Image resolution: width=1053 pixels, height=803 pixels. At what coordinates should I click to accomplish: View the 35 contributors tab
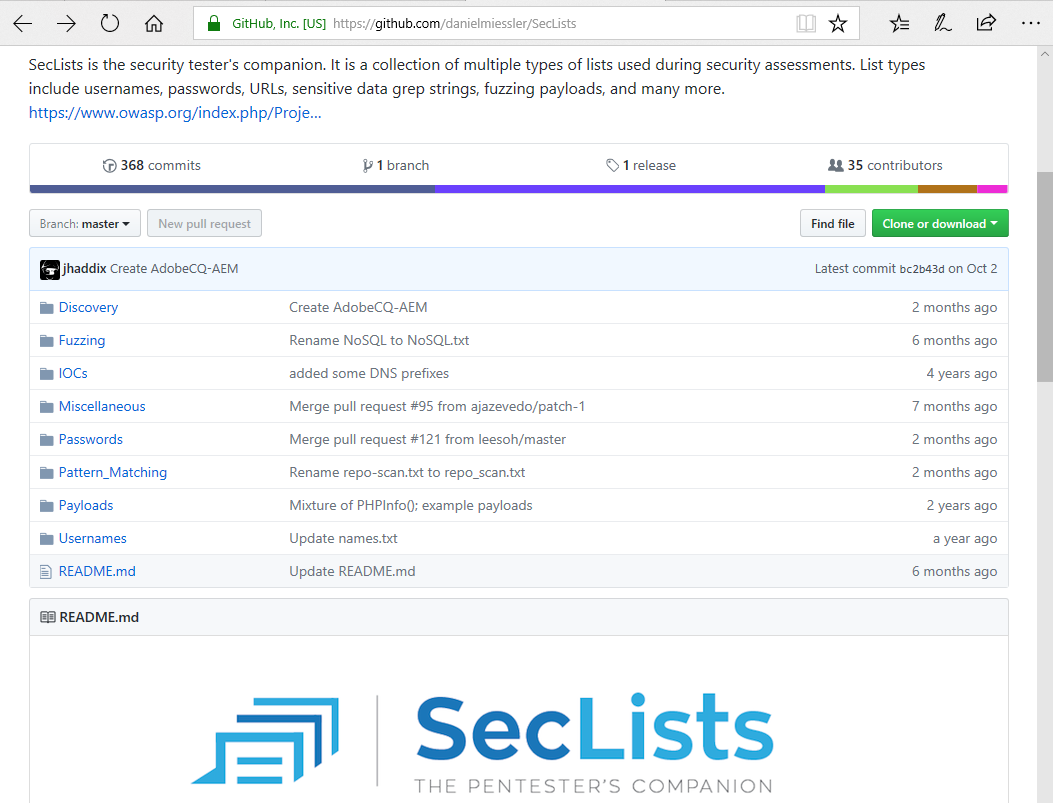[x=885, y=166]
